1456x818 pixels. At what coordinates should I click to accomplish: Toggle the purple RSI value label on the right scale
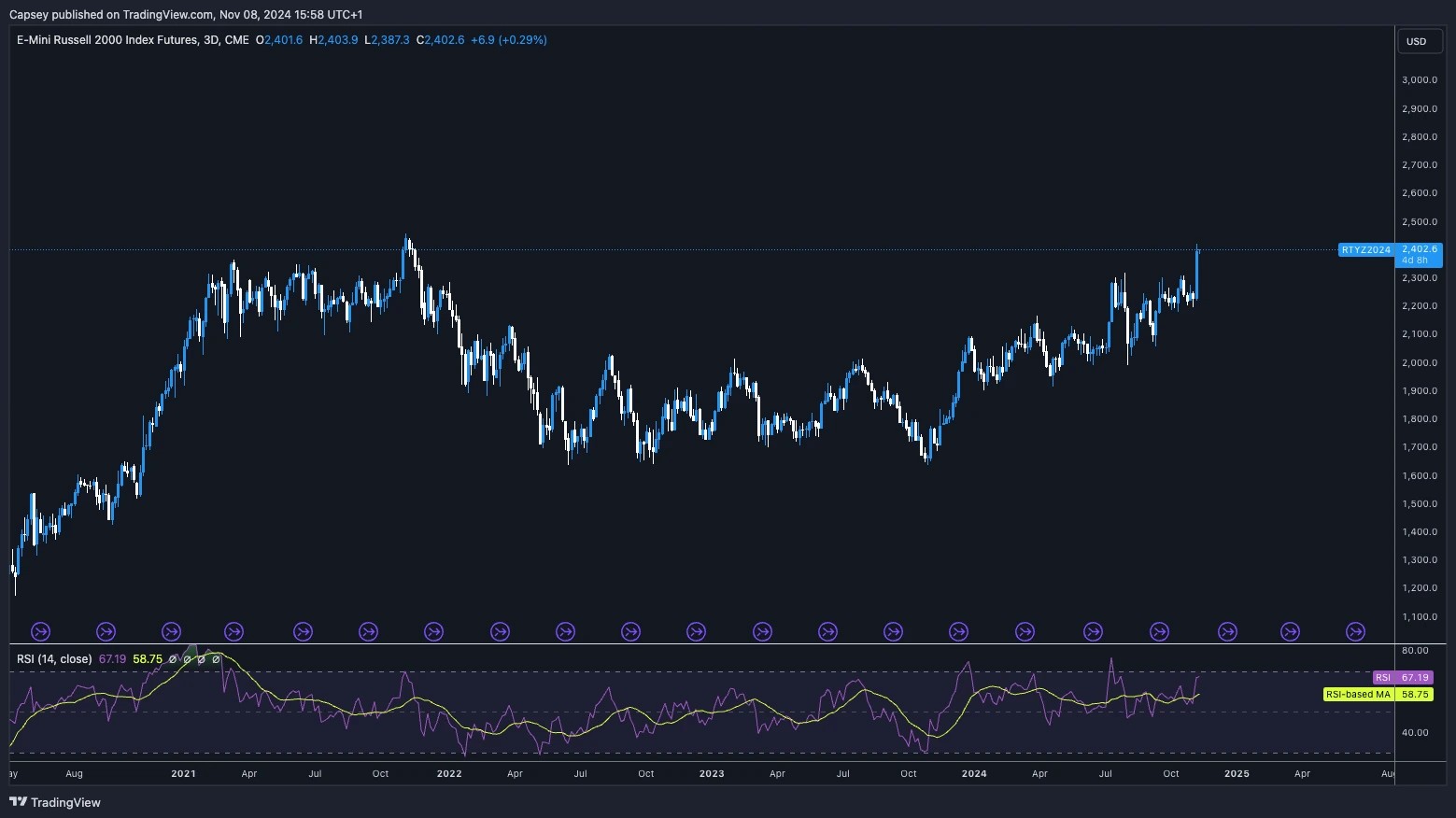1401,677
